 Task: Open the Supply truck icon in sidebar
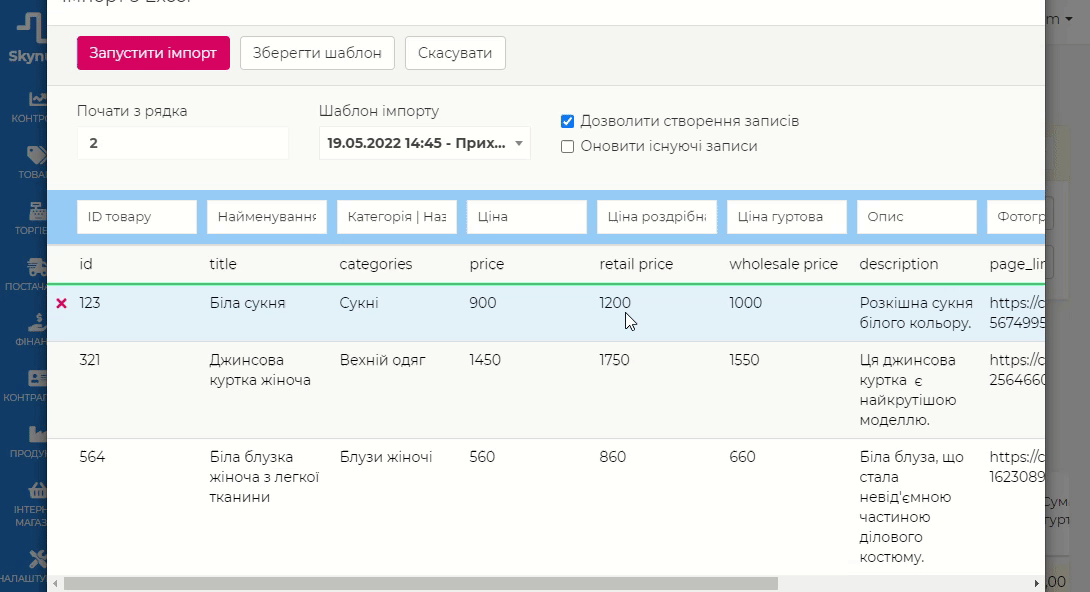tap(37, 268)
